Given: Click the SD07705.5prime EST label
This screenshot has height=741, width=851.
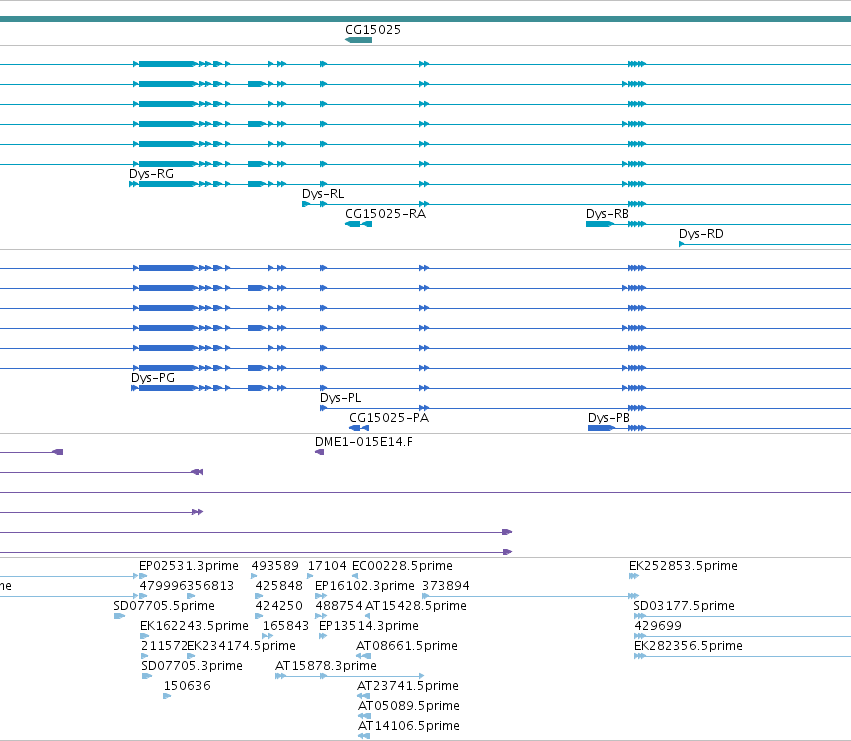Looking at the screenshot, I should pyautogui.click(x=164, y=606).
